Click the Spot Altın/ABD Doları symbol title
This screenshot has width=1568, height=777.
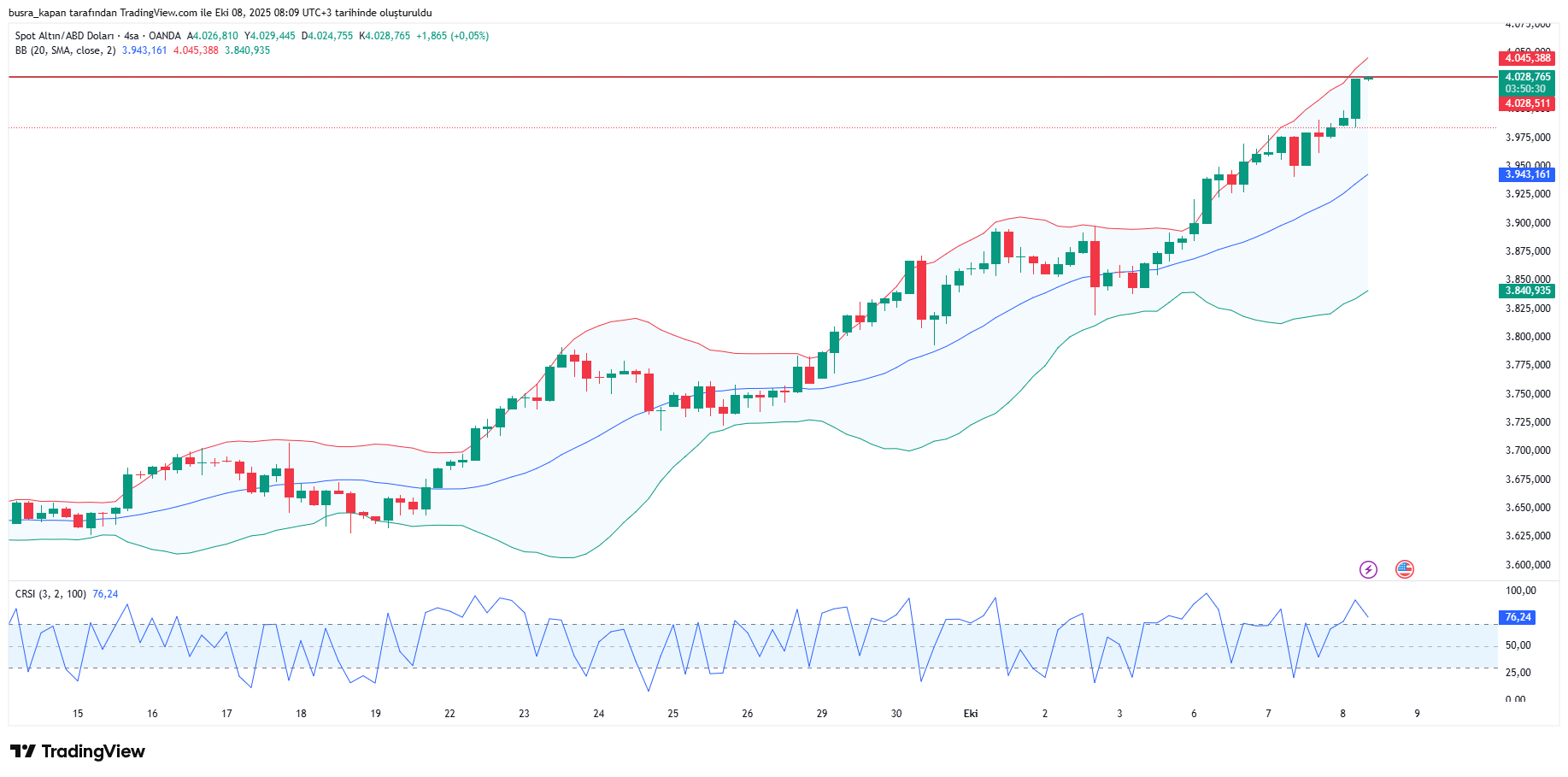[x=64, y=36]
